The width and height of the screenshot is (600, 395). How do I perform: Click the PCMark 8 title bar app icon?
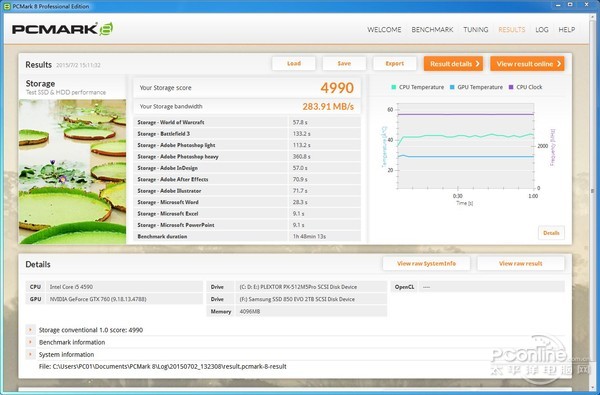click(x=7, y=6)
